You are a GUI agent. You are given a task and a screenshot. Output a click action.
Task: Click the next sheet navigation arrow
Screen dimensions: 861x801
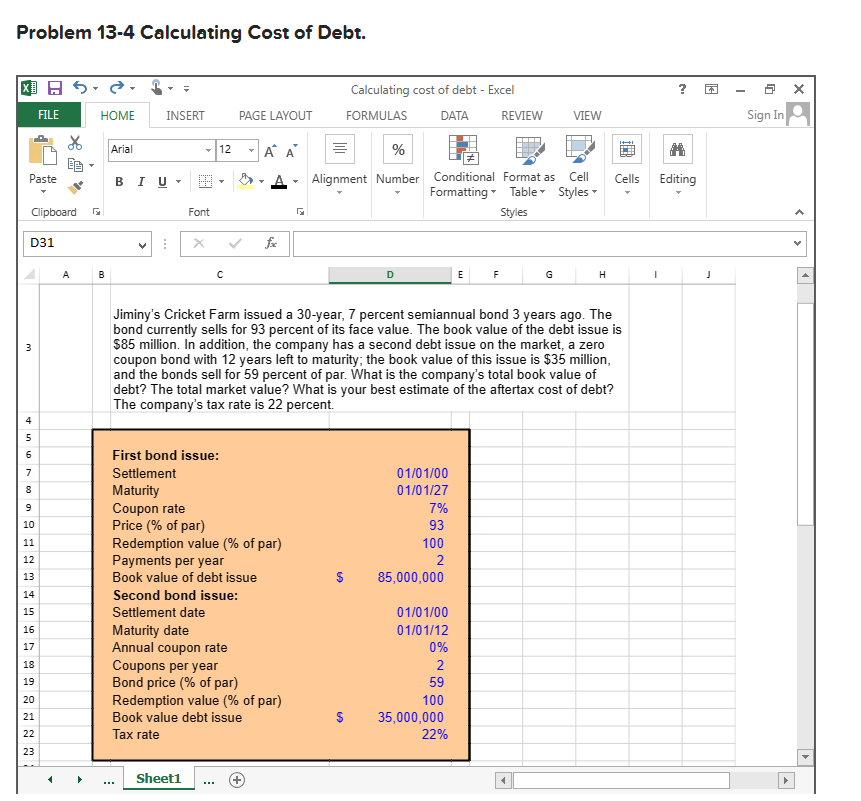click(x=80, y=780)
